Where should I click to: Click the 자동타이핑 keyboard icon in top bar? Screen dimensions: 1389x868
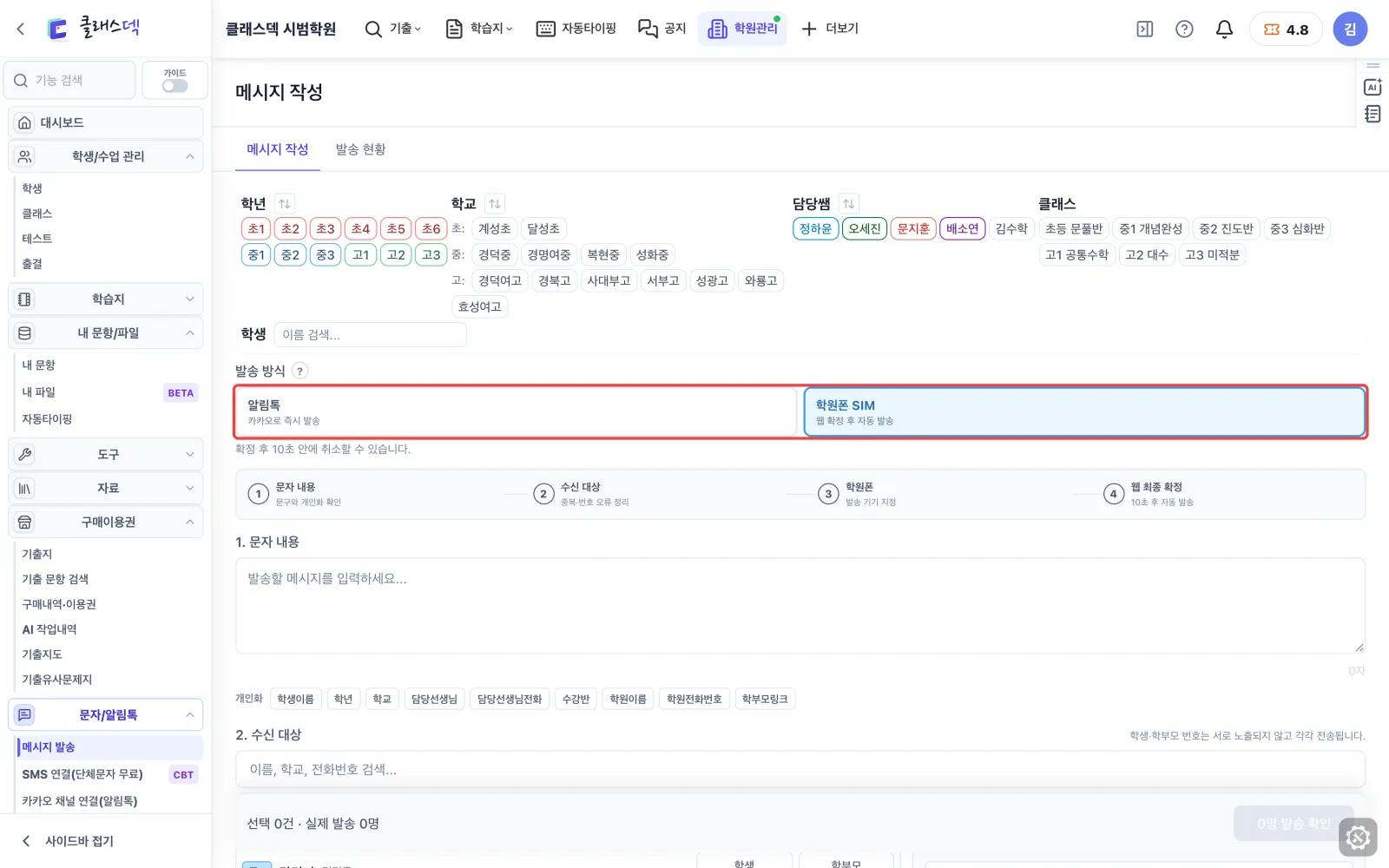[x=545, y=29]
